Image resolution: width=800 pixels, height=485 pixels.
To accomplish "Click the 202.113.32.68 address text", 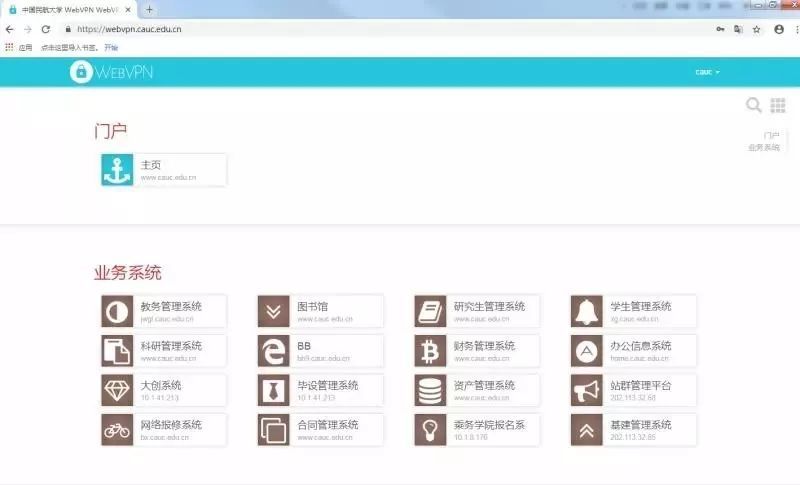I will [633, 398].
